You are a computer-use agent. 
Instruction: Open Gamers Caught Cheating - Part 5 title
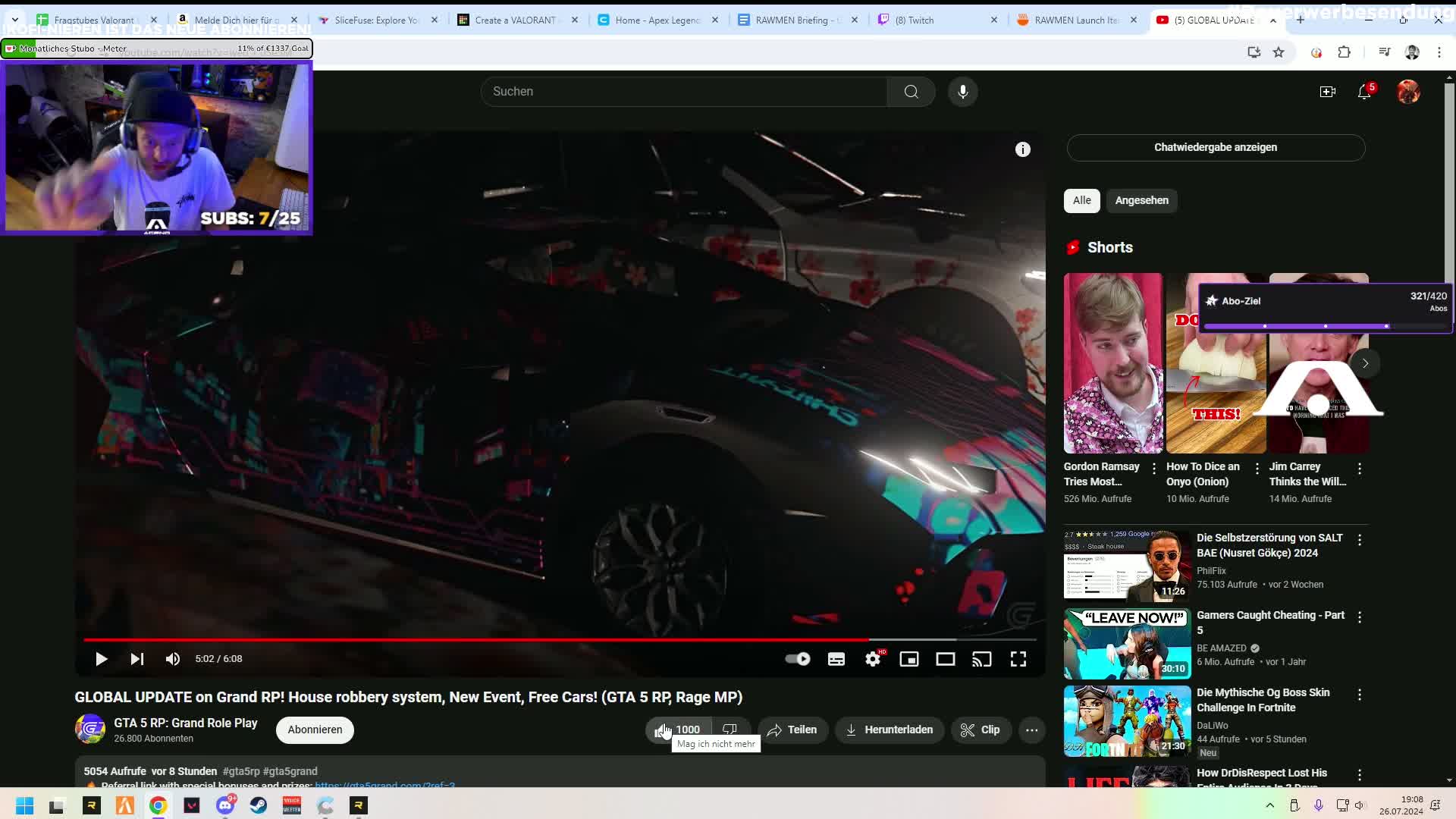(1270, 623)
